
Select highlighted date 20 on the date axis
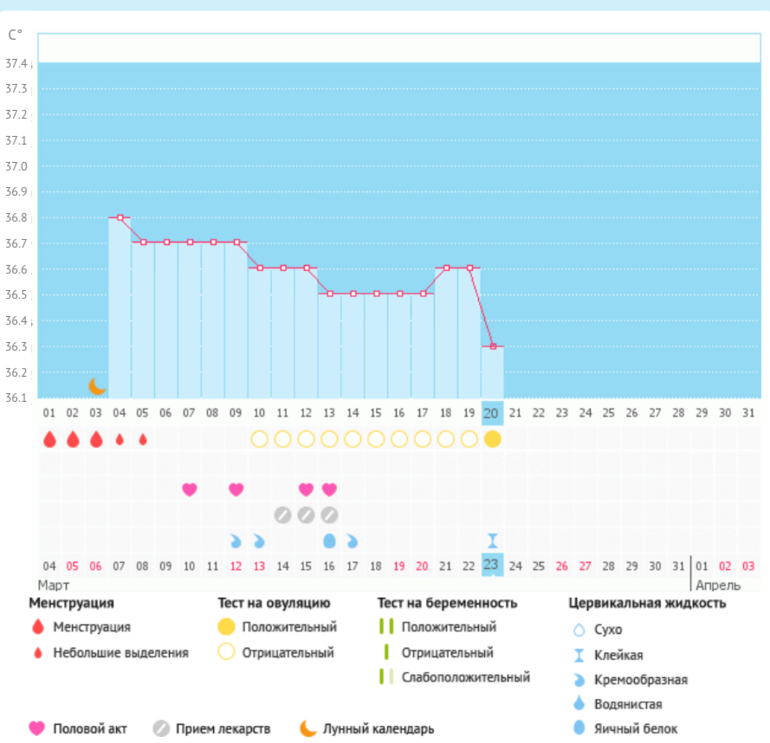click(492, 412)
